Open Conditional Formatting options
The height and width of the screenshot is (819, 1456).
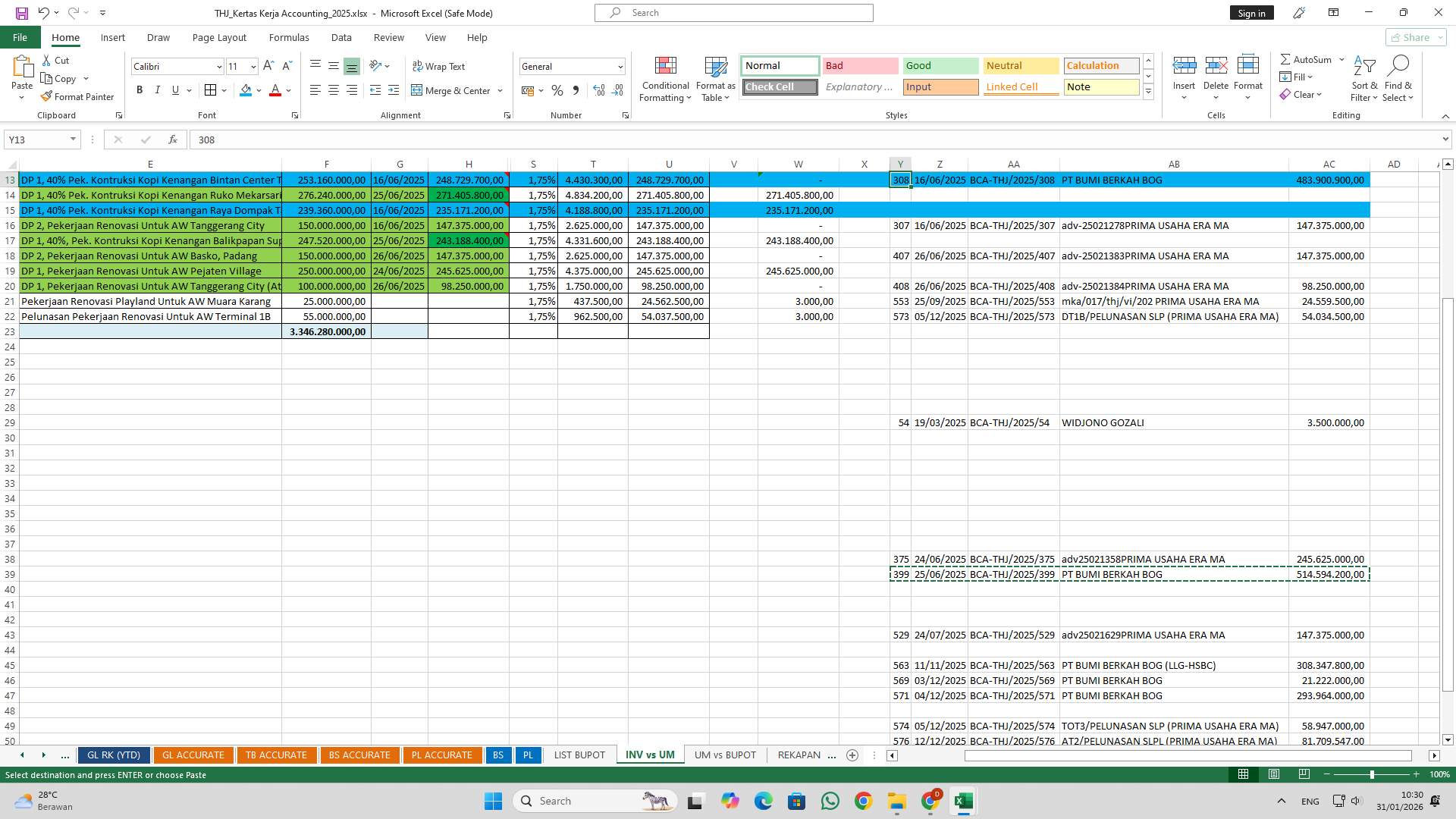665,79
